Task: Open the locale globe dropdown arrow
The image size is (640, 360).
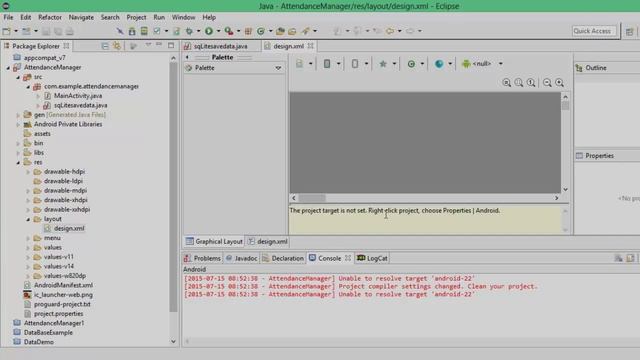Action: [450, 64]
